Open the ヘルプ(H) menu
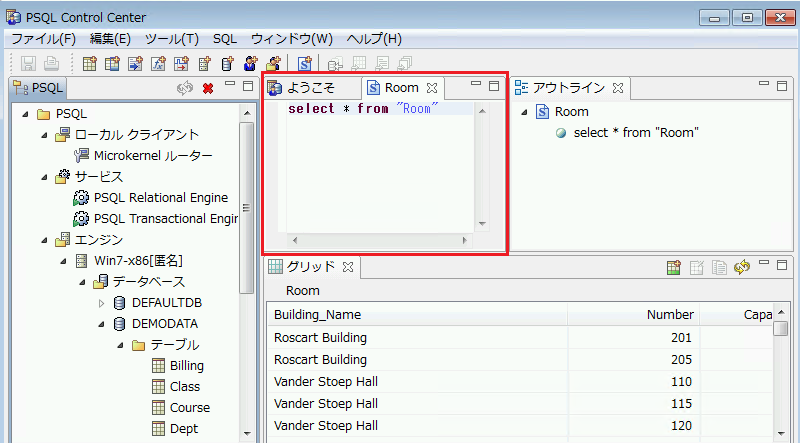Viewport: 800px width, 443px height. tap(374, 39)
